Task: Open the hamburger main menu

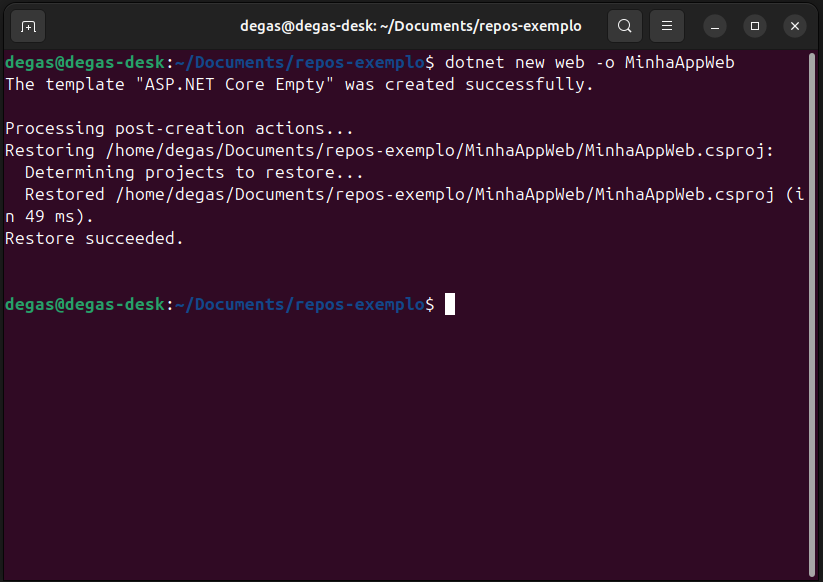Action: pos(667,26)
